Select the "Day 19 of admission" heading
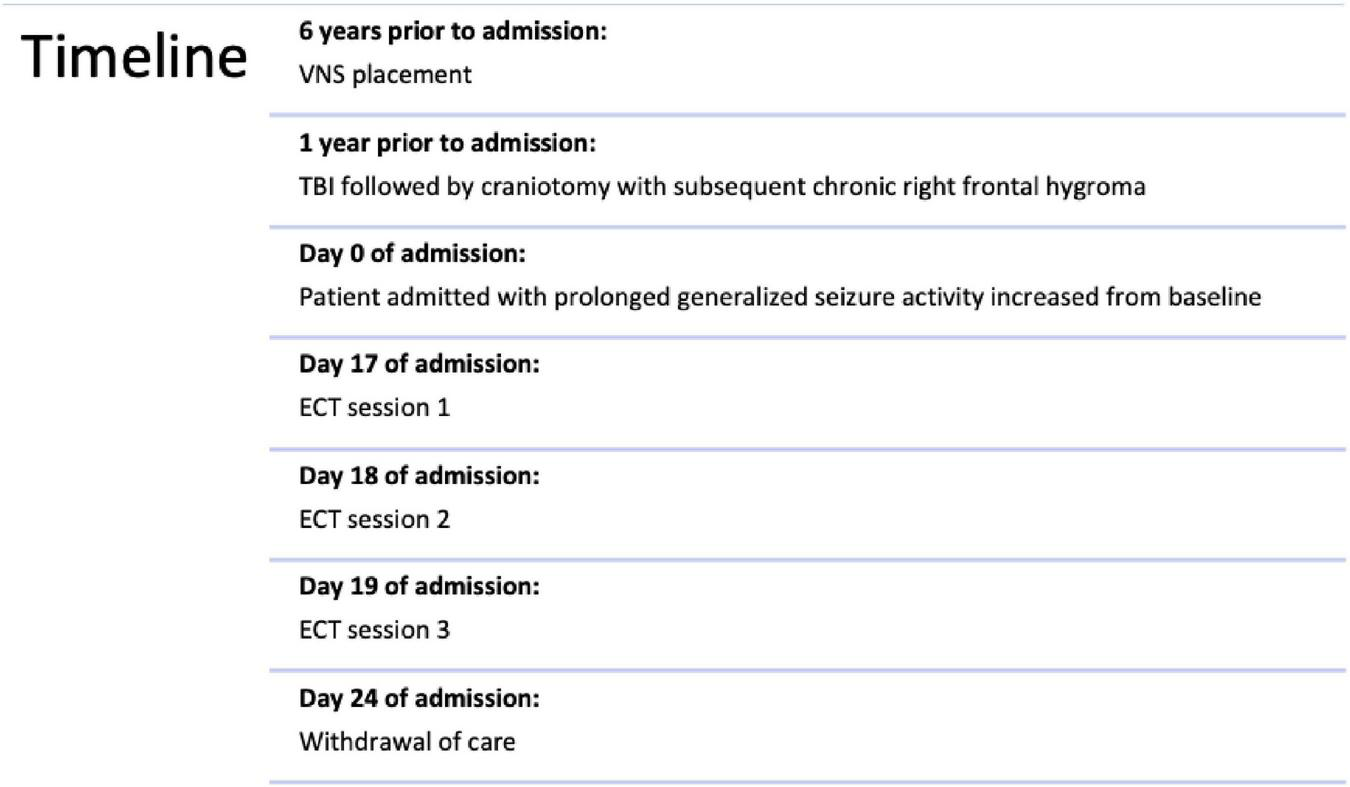 coord(419,587)
